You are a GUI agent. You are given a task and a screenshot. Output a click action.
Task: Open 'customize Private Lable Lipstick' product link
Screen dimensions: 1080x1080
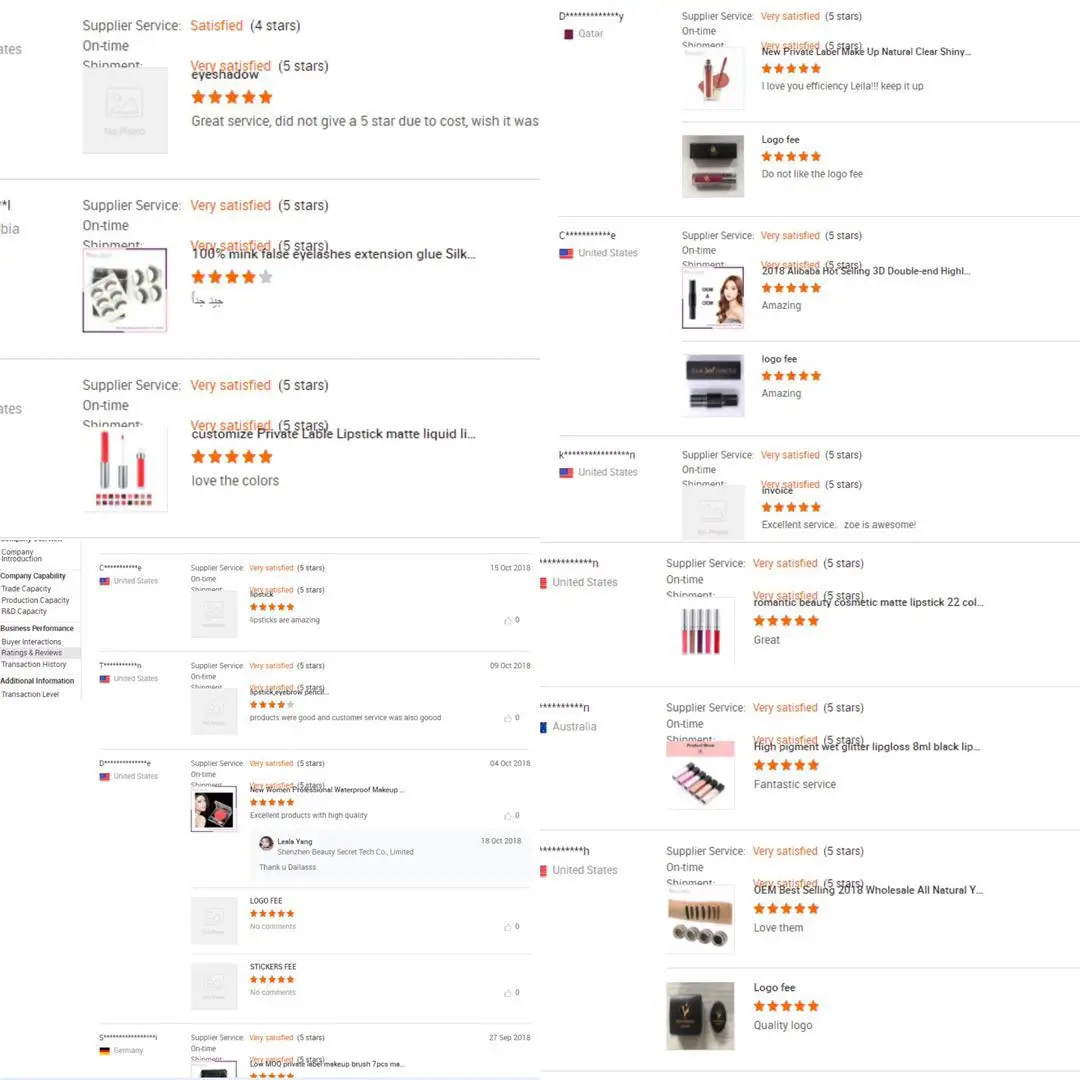pyautogui.click(x=333, y=435)
